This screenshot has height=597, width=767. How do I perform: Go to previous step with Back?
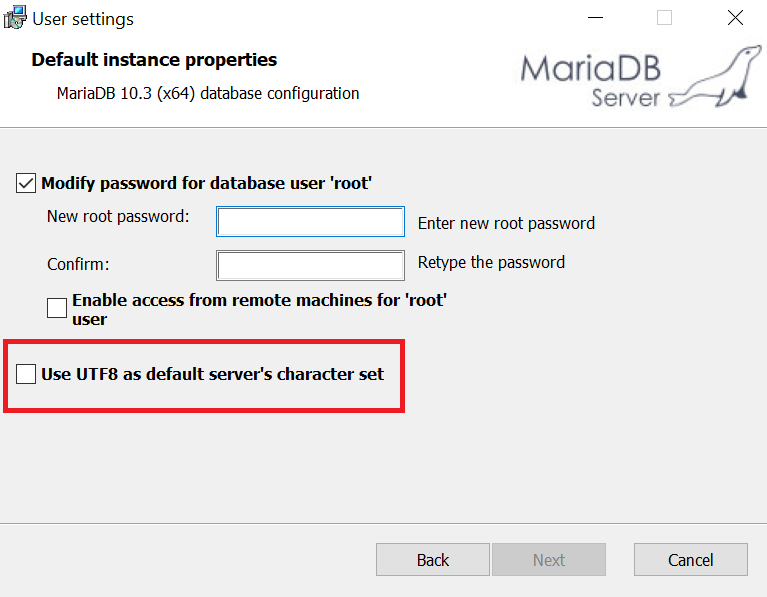click(432, 559)
